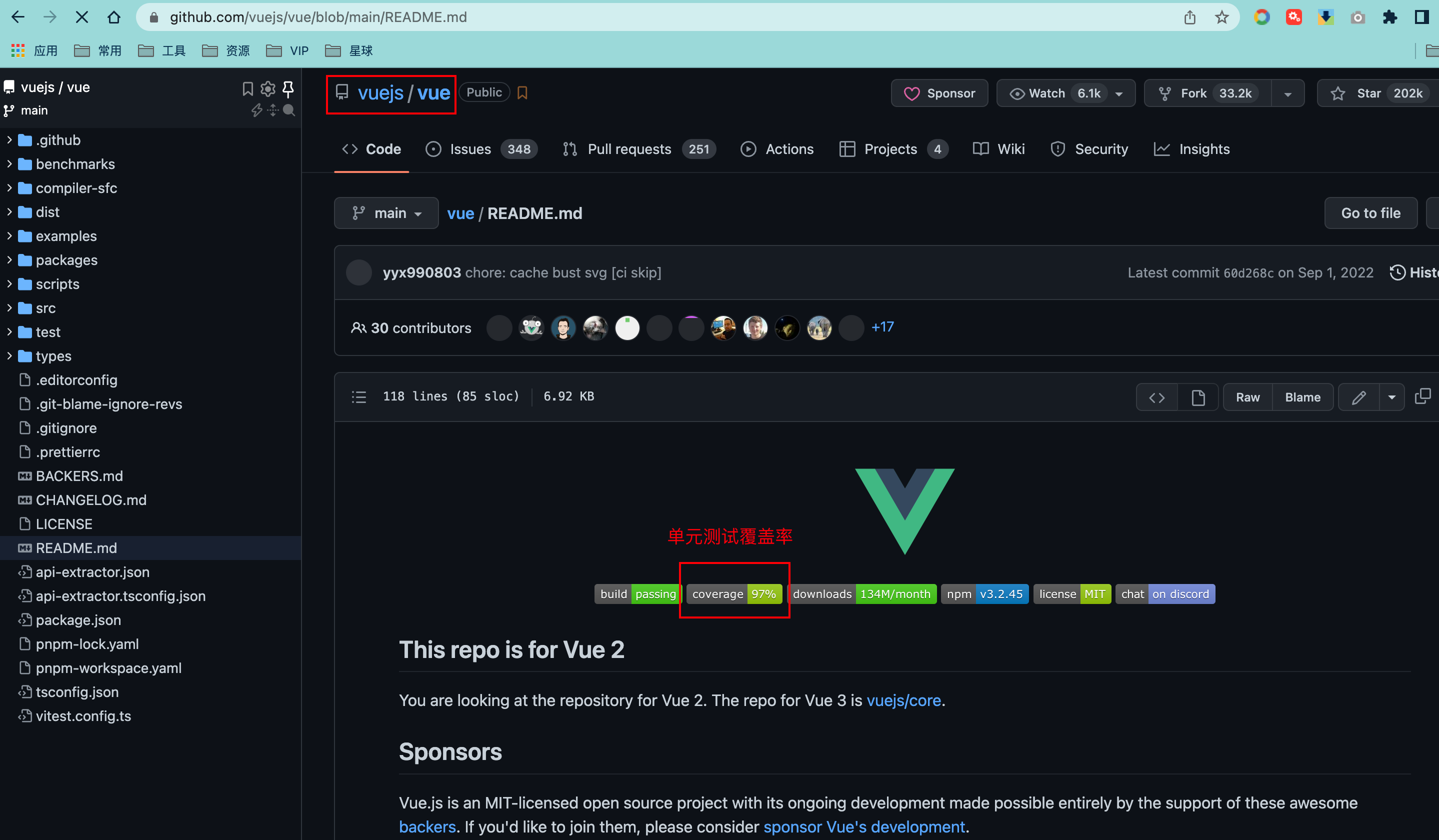The width and height of the screenshot is (1439, 840).
Task: Open the Projects tab
Action: pyautogui.click(x=893, y=149)
